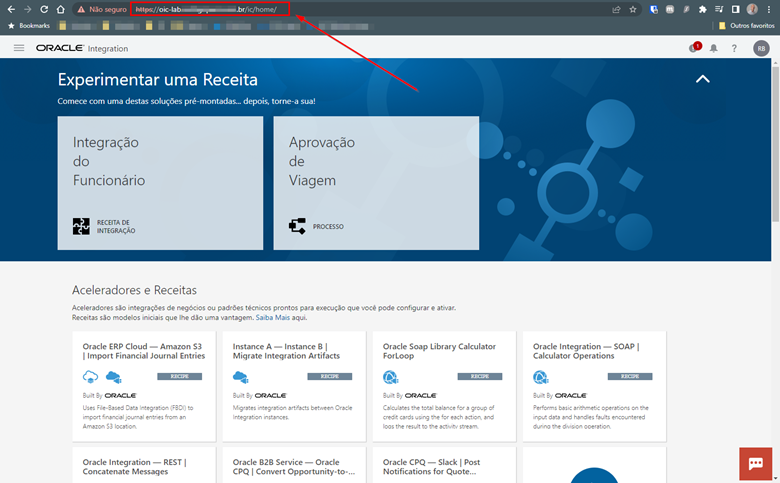Open the Aprovação de Viagem process card
This screenshot has width=780, height=483.
pos(376,183)
